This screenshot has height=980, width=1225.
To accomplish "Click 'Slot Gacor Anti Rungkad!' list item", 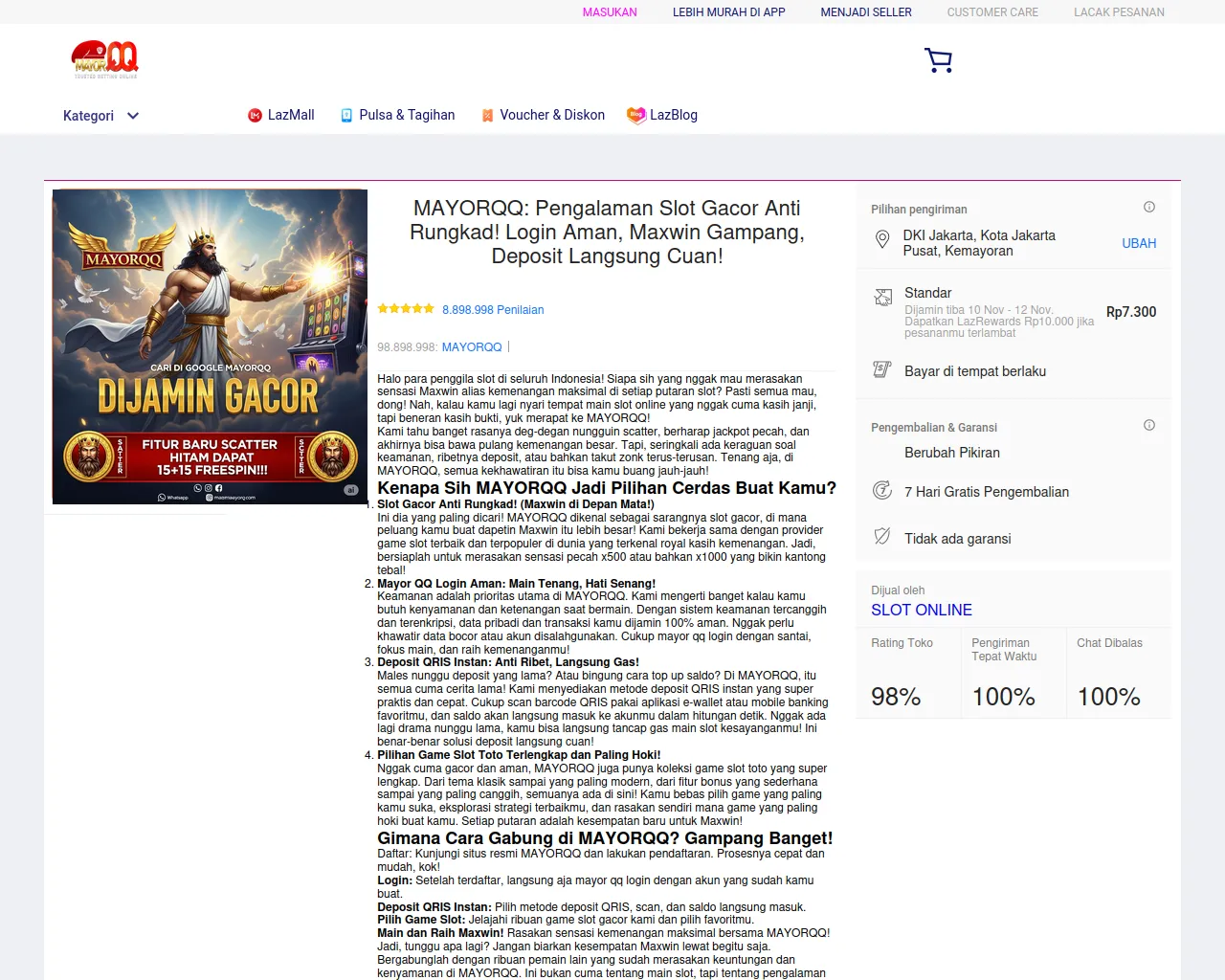I will (516, 504).
